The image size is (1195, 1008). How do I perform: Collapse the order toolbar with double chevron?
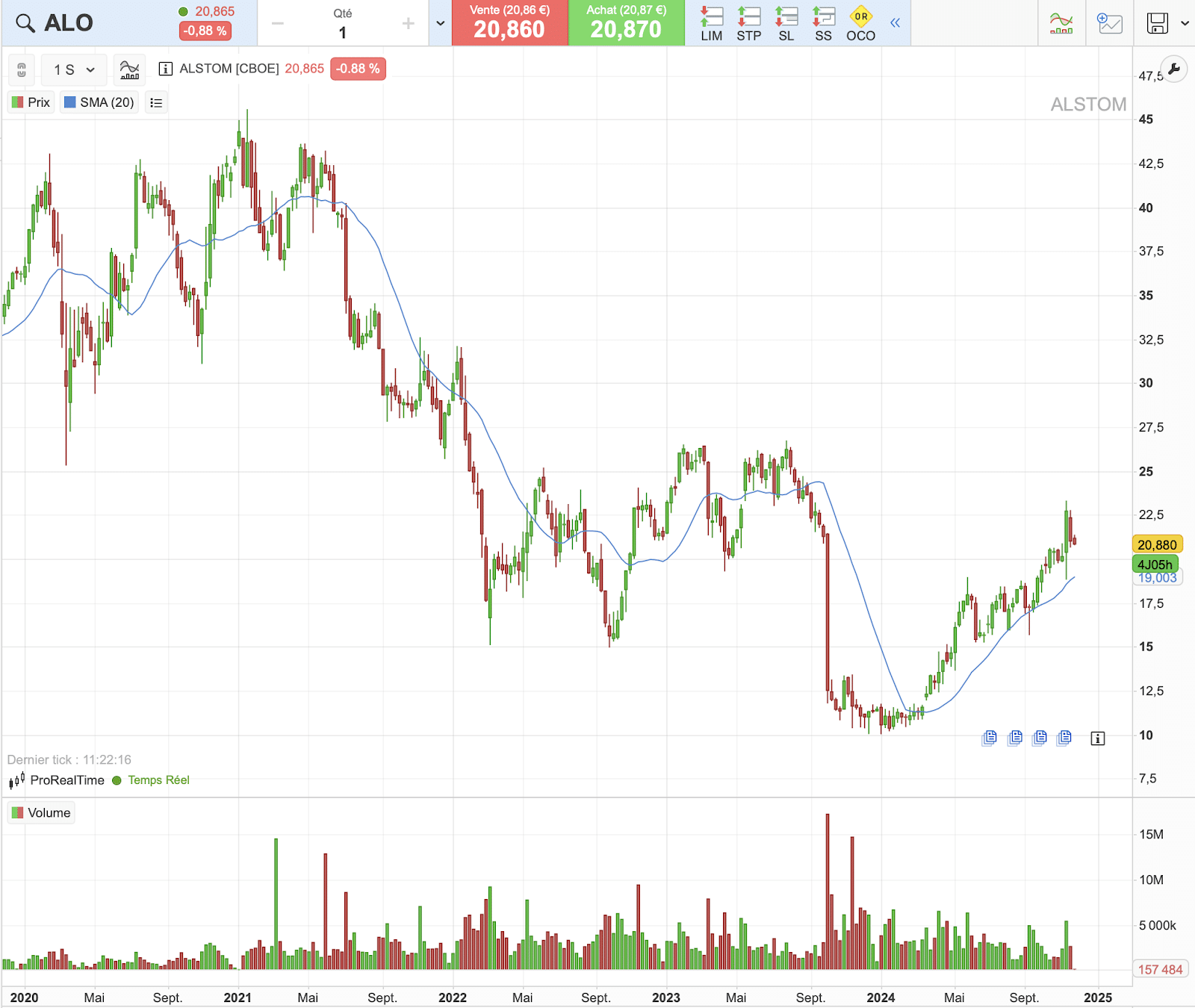tap(895, 23)
